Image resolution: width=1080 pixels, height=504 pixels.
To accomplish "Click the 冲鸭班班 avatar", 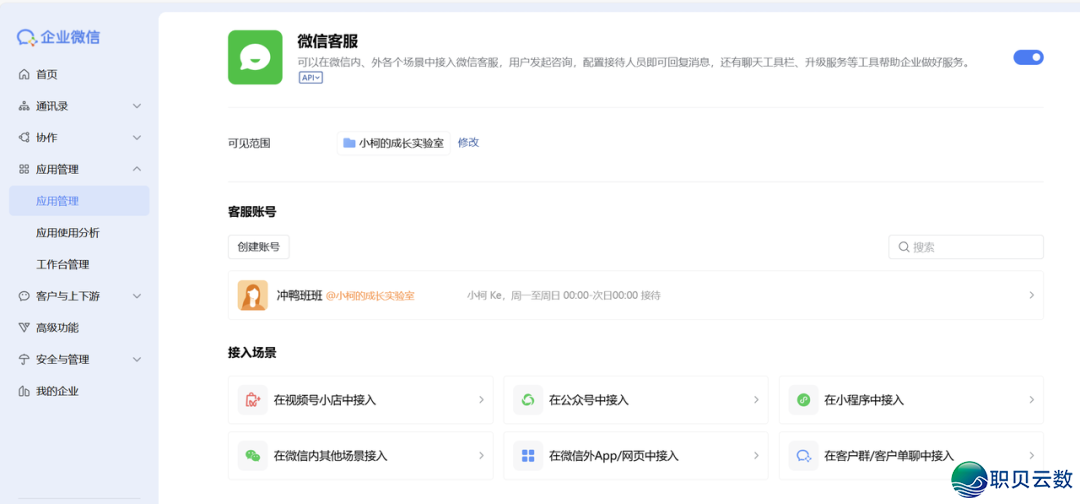I will click(253, 295).
